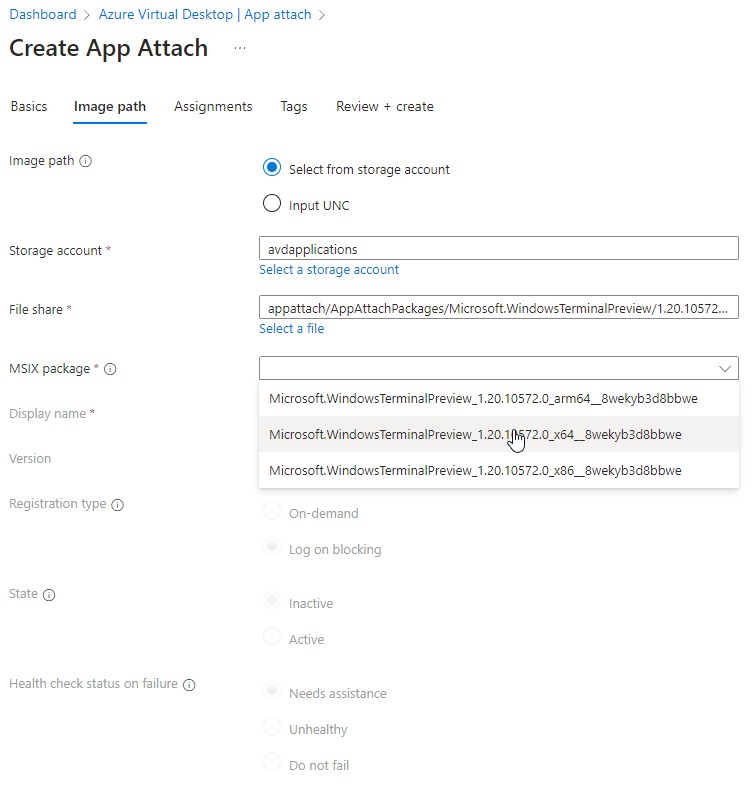Show the State info icon tooltip
This screenshot has height=789, width=755.
[x=49, y=595]
